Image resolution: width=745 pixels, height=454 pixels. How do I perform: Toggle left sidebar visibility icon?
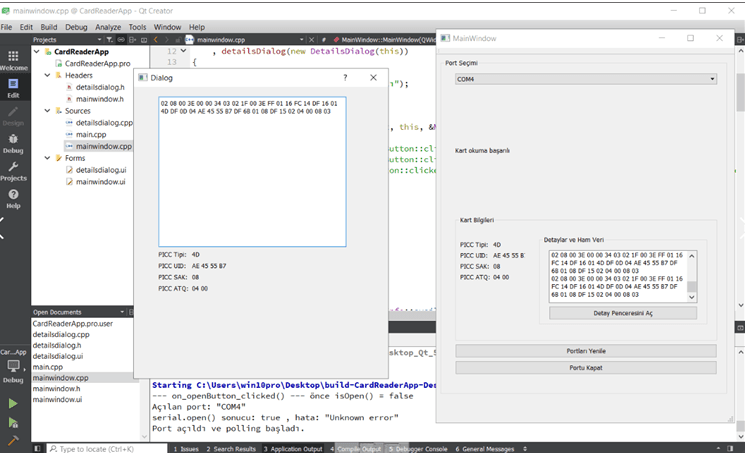pos(38,449)
